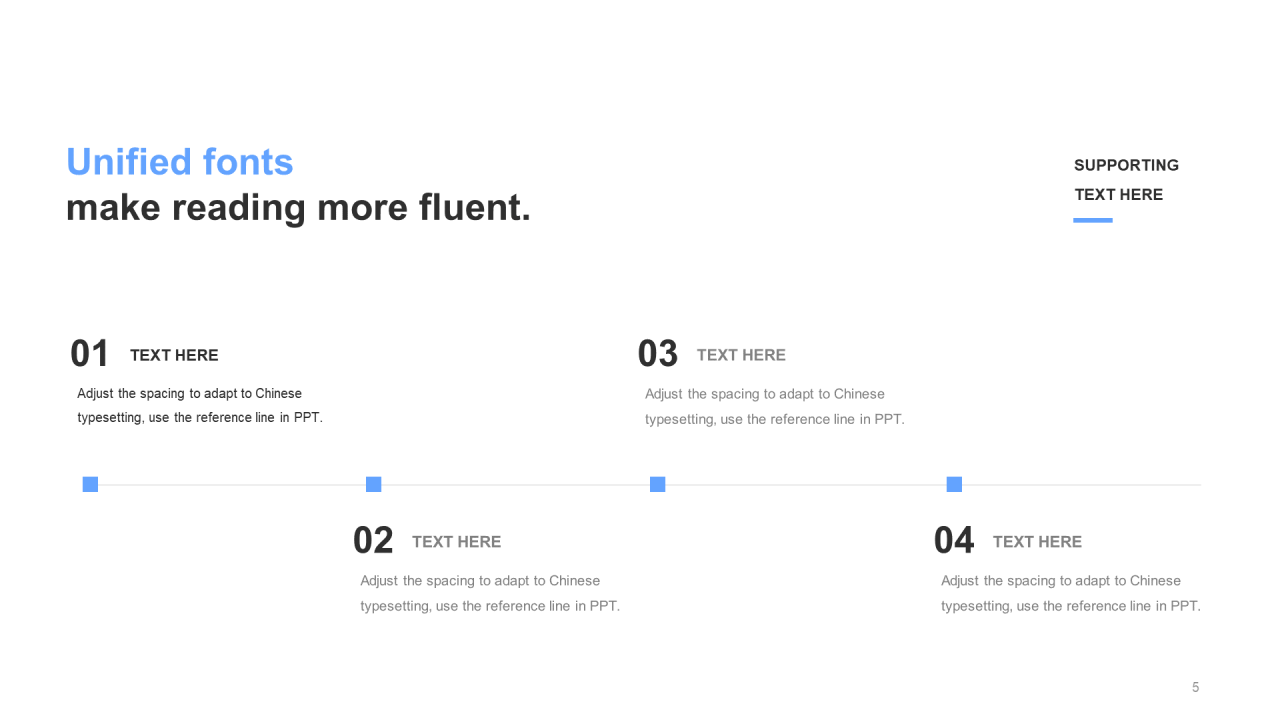1280x720 pixels.
Task: Select the large number 03
Action: coord(657,354)
